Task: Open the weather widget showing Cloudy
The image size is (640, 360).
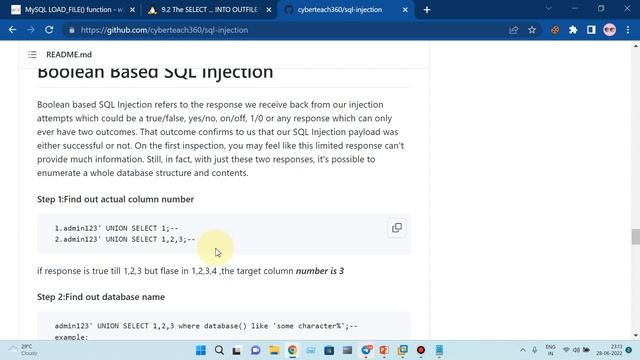Action: pyautogui.click(x=24, y=350)
